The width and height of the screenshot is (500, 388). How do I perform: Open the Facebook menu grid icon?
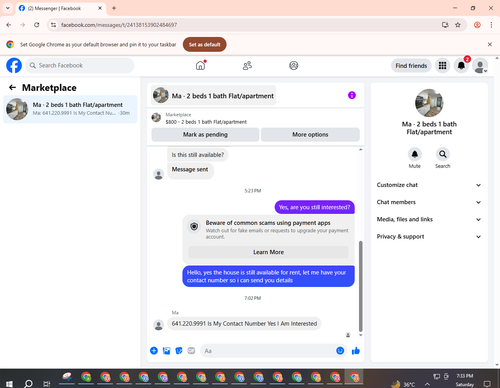[x=442, y=66]
